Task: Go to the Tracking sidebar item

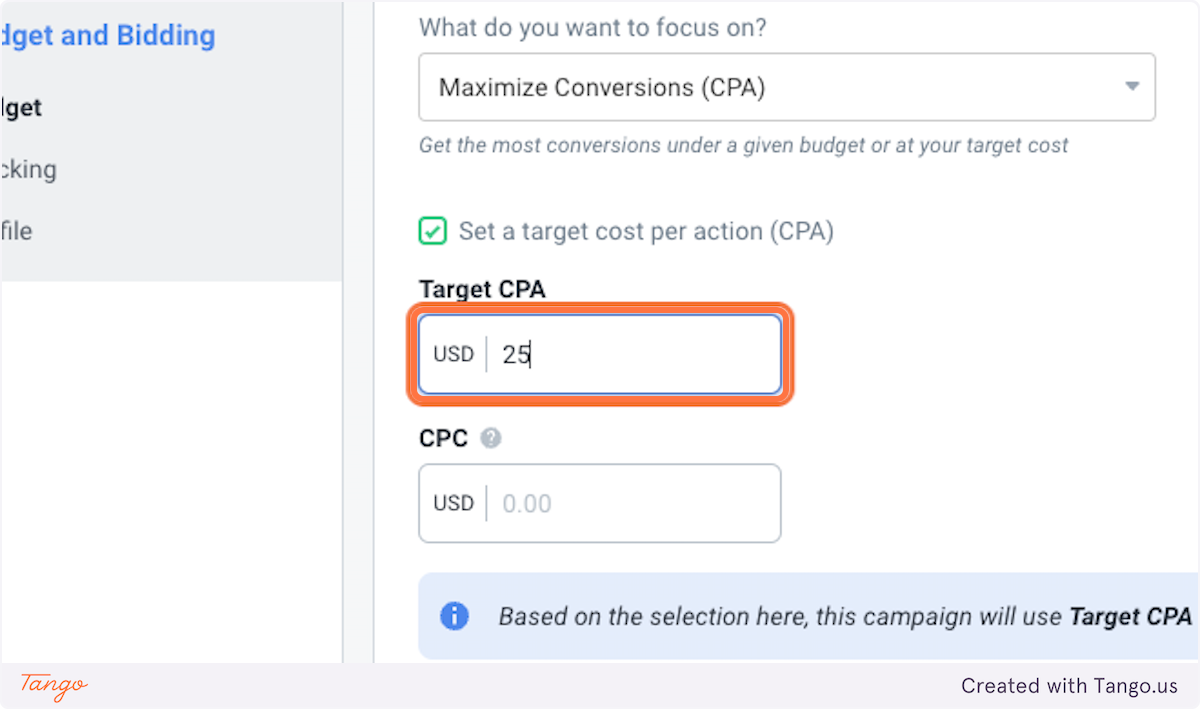Action: coord(28,169)
